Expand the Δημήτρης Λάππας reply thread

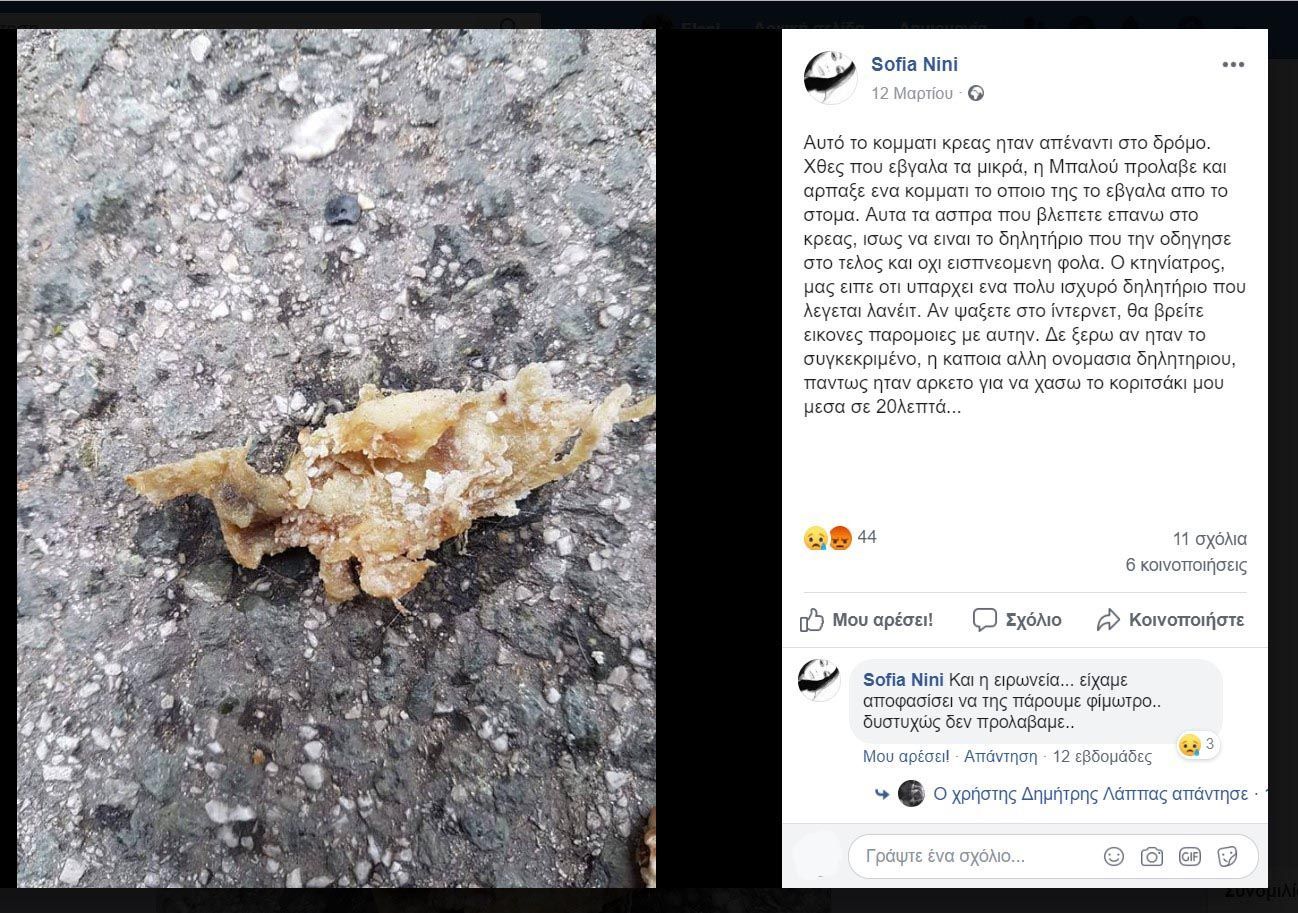pos(1090,794)
